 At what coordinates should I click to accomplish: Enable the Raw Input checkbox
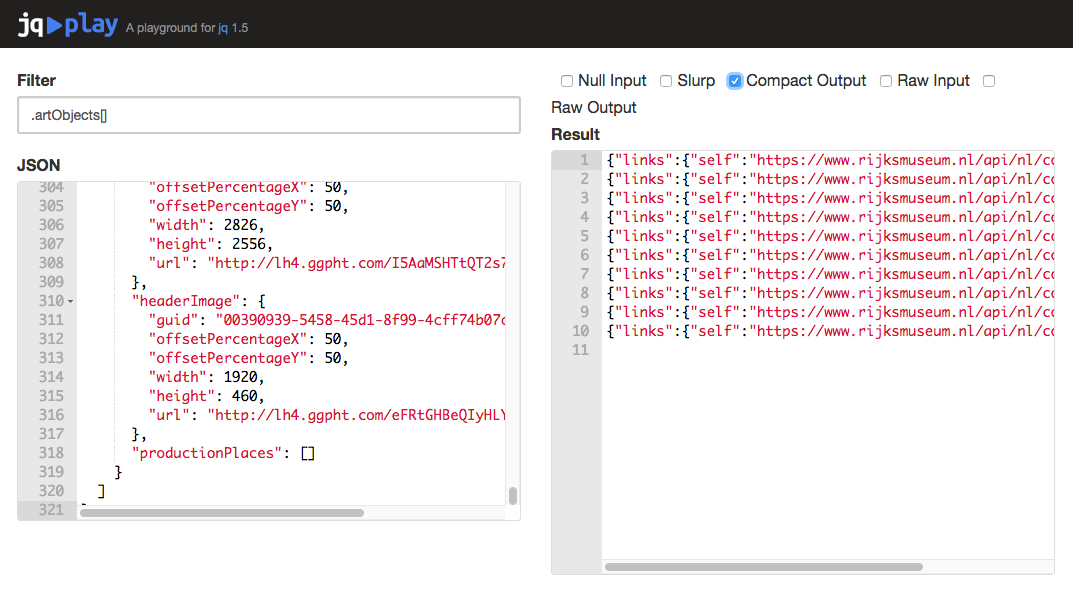pyautogui.click(x=885, y=81)
